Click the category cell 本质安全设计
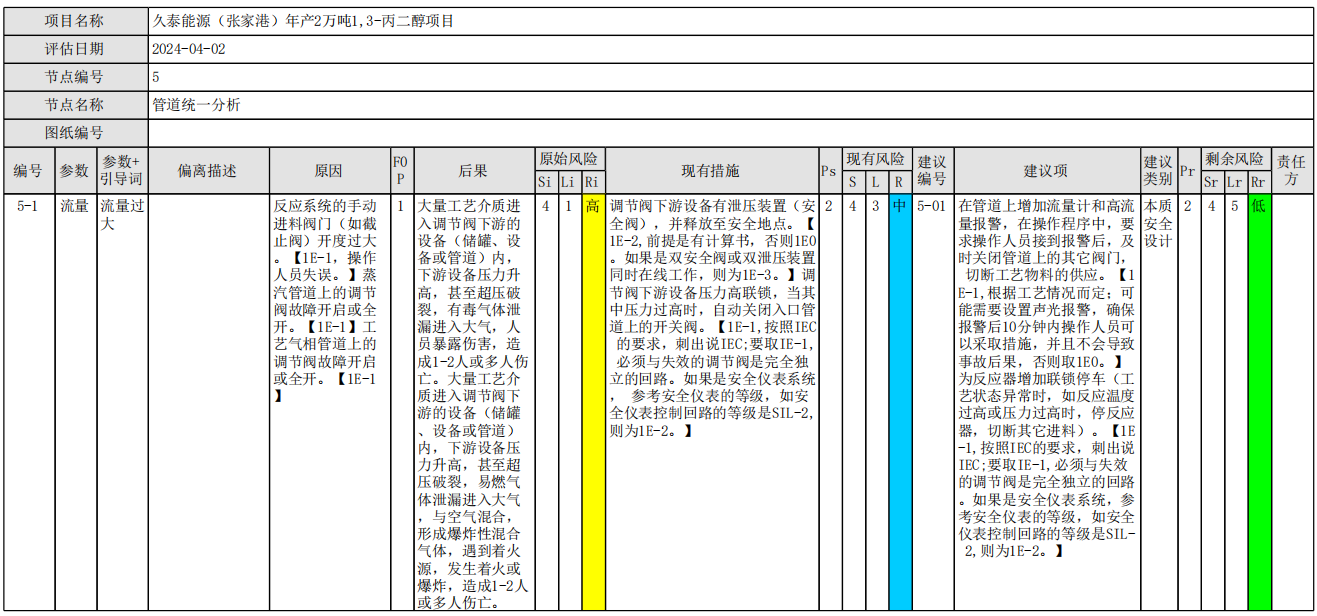The height and width of the screenshot is (616, 1317). pyautogui.click(x=1158, y=402)
